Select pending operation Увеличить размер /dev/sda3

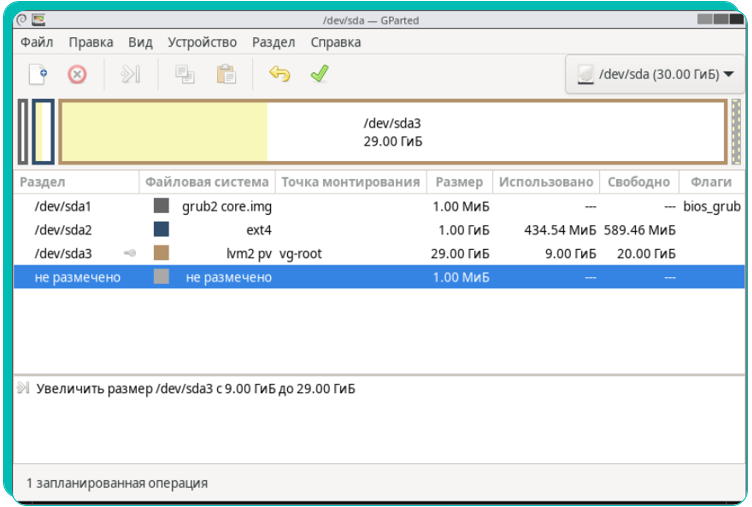tap(196, 389)
